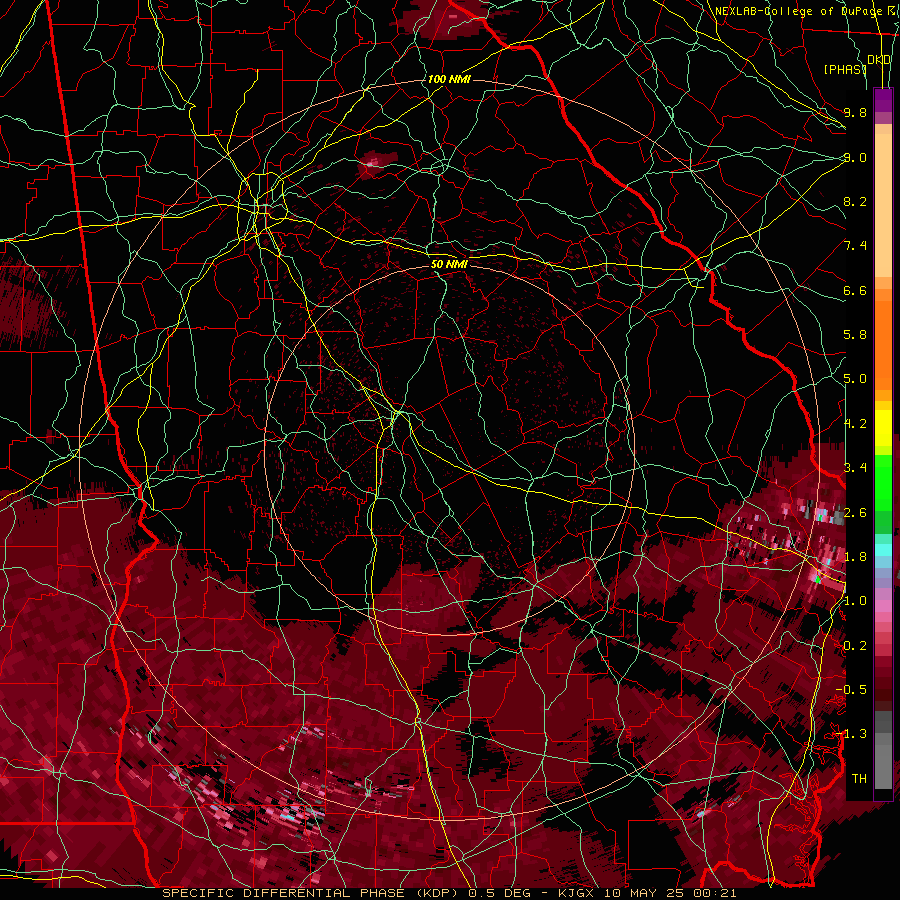The height and width of the screenshot is (900, 900).
Task: Click the 0.2 scale value
Action: click(x=855, y=646)
